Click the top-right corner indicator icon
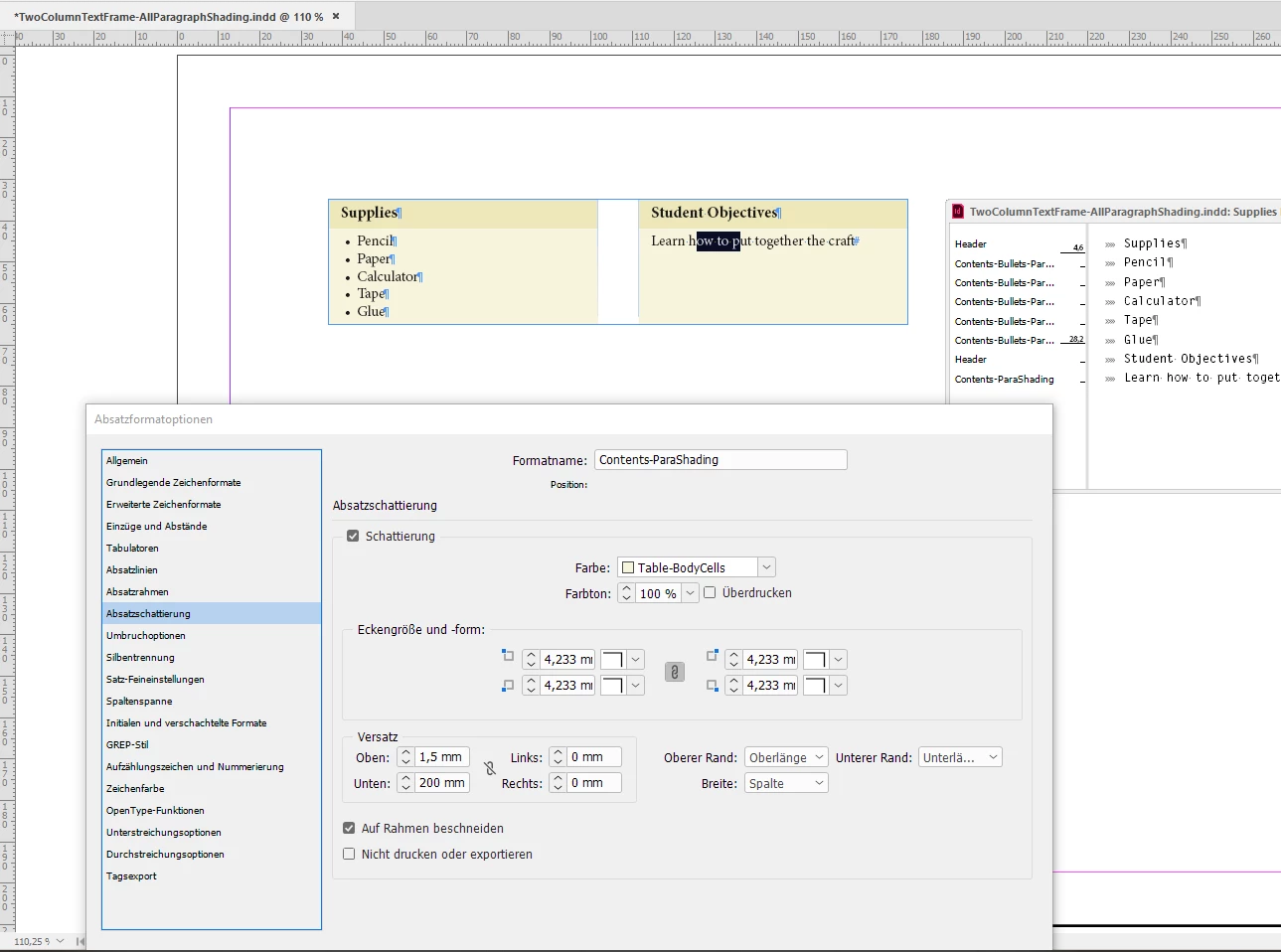1281x952 pixels. pos(712,656)
